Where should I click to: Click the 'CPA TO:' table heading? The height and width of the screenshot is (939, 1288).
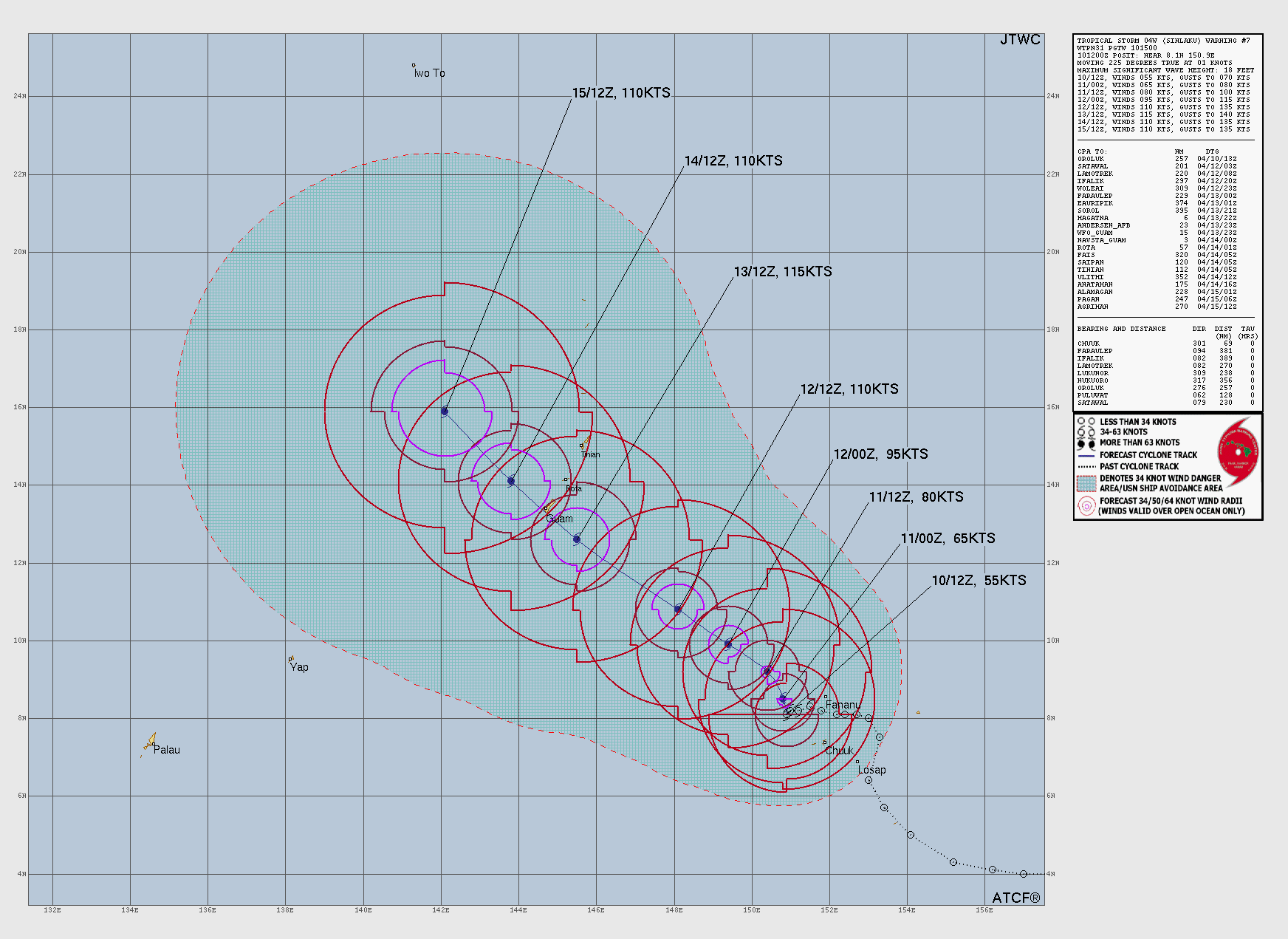point(1092,151)
